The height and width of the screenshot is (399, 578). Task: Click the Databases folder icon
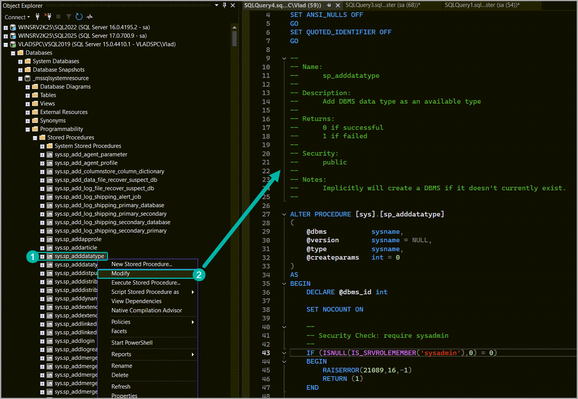point(20,53)
